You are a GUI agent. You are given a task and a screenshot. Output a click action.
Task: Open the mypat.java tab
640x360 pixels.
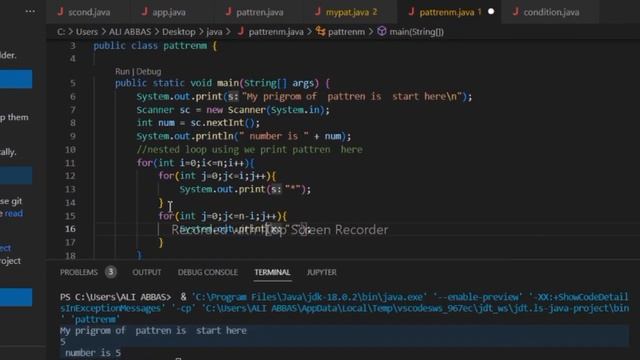347,12
